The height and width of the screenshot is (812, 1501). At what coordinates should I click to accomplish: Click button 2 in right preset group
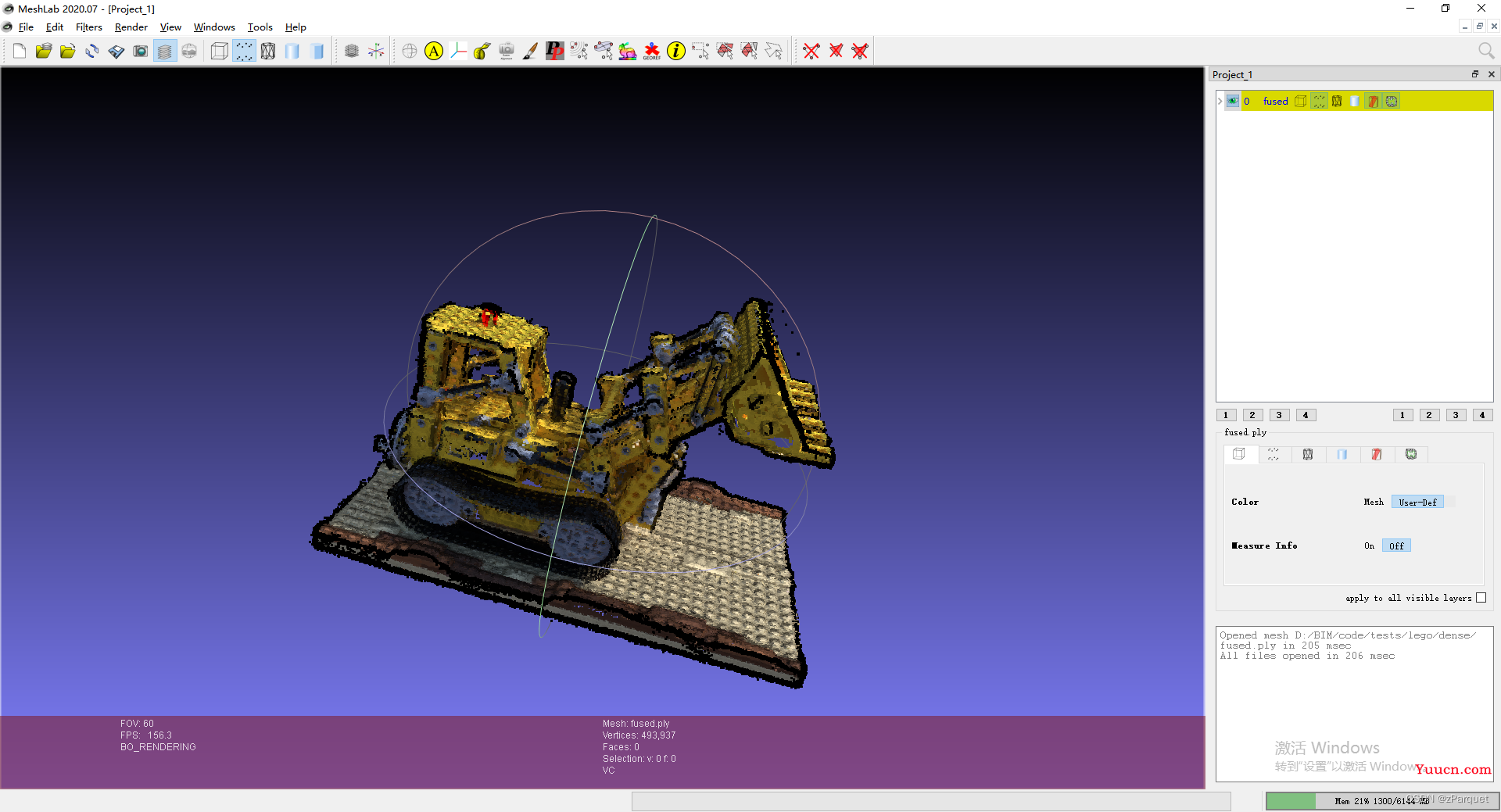1429,416
